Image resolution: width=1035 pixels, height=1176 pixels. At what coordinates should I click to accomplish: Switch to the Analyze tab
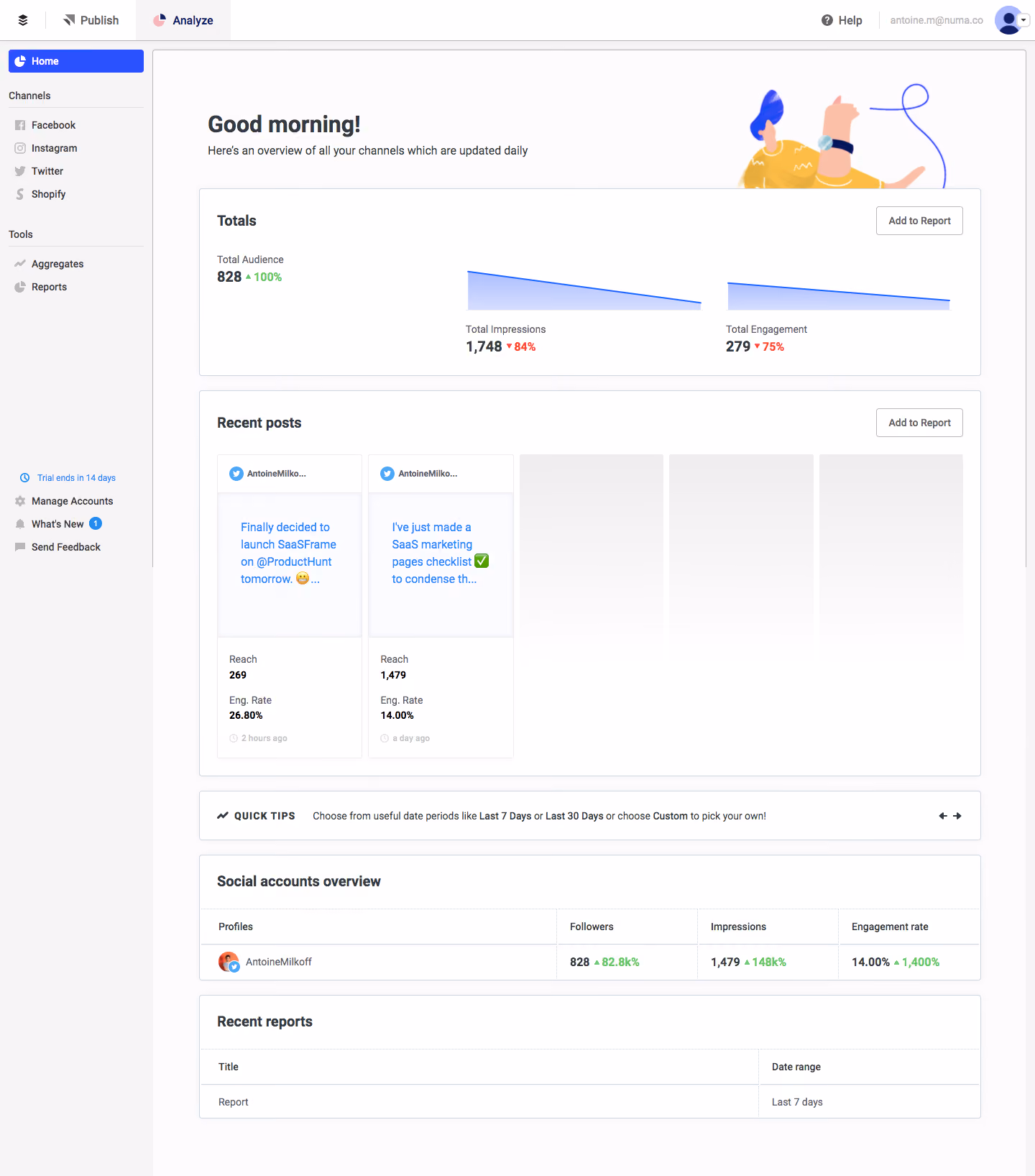click(183, 20)
